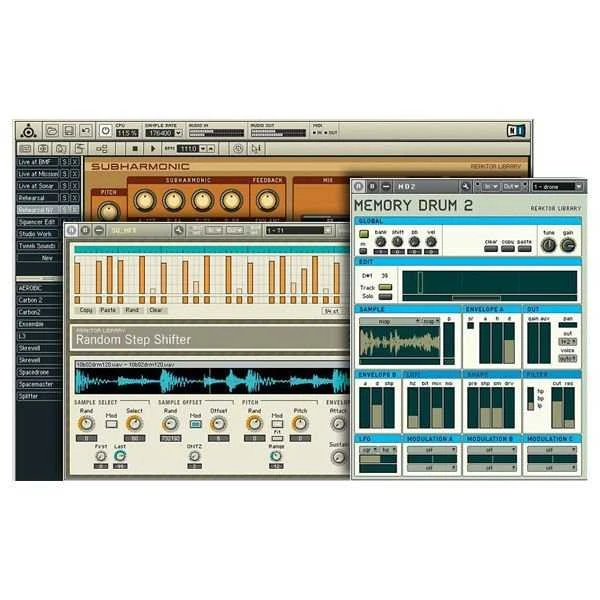Screen dimensions: 600x600
Task: Expand the Modulation A source dropdown
Action: tap(431, 451)
